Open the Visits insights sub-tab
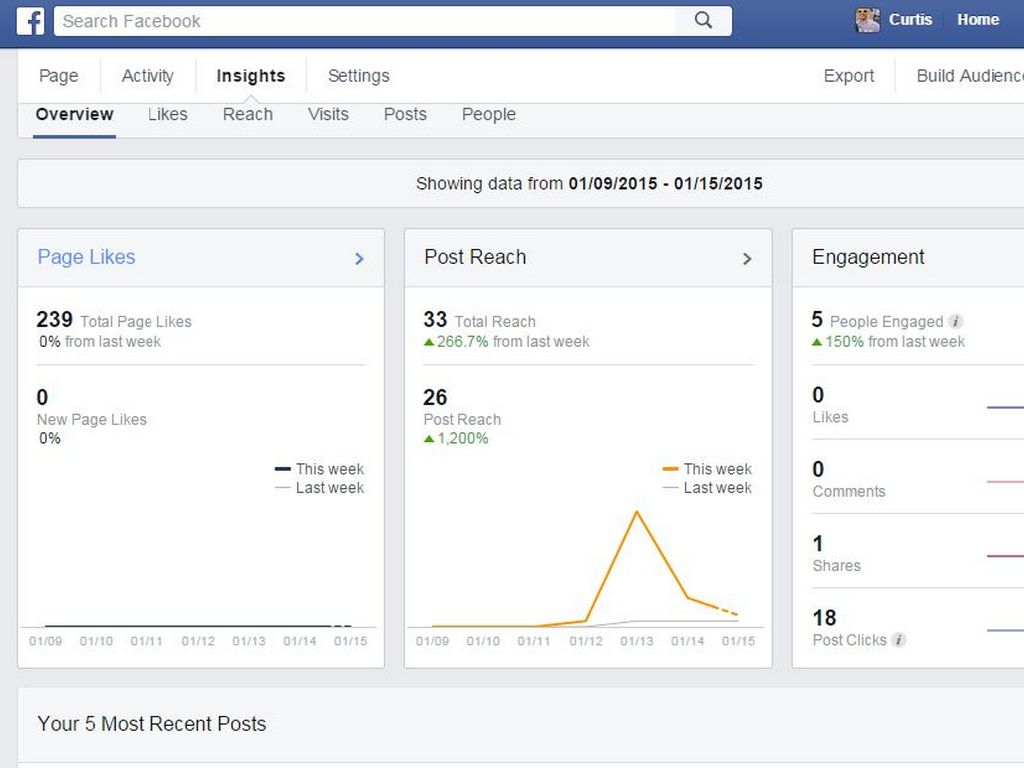This screenshot has height=768, width=1024. 328,114
